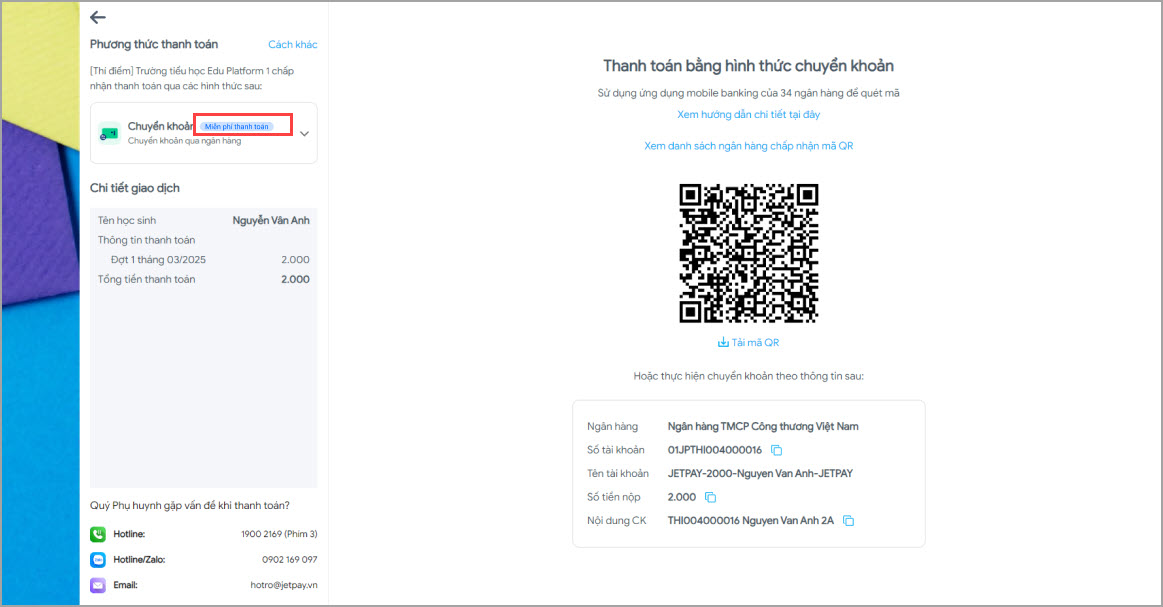Click account name JETPAY-2000-Nguyen Van Anh-JETPAY
Image resolution: width=1163 pixels, height=607 pixels.
click(760, 473)
